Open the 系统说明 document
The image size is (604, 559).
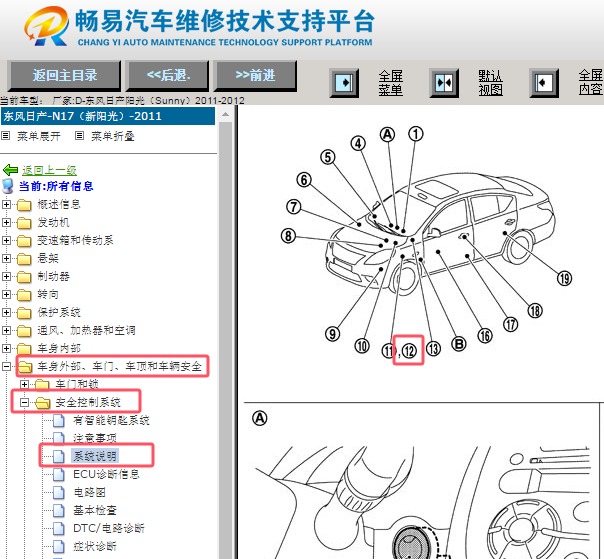[x=95, y=456]
